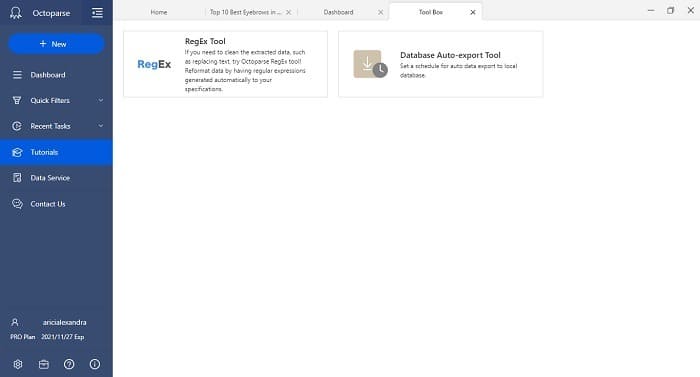
Task: Open account name aricialexandra
Action: 65,322
